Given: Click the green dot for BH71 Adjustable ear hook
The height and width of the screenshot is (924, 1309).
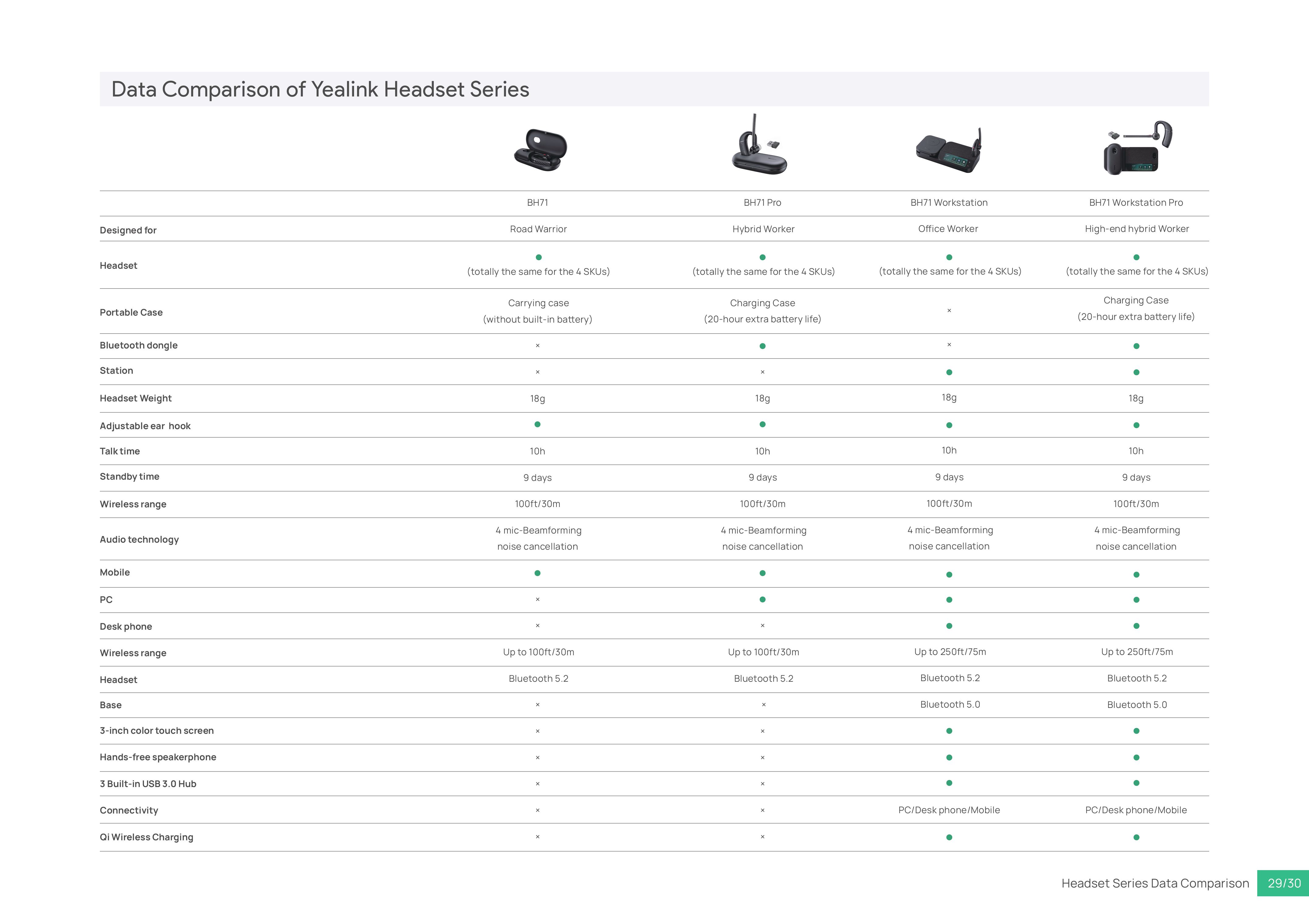Looking at the screenshot, I should tap(537, 424).
